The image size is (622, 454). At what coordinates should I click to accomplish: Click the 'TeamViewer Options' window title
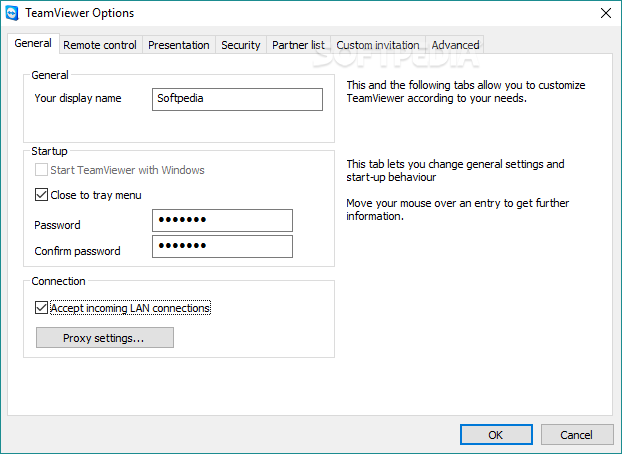[80, 13]
